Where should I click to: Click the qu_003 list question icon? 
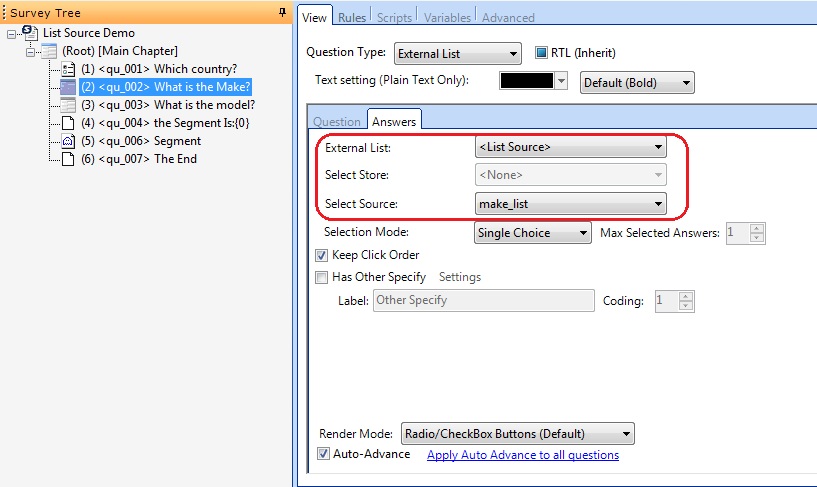(68, 105)
